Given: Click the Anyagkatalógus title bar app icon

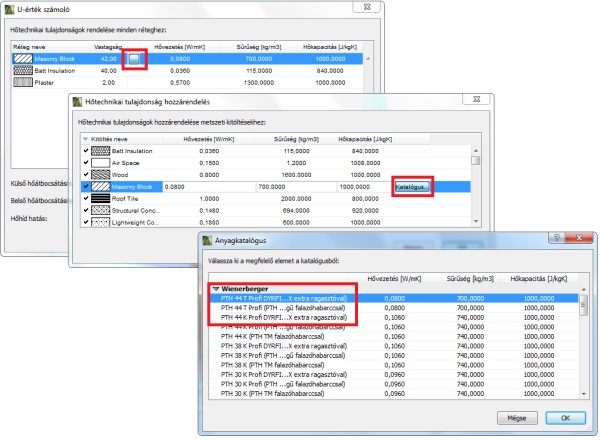Looking at the screenshot, I should [207, 240].
